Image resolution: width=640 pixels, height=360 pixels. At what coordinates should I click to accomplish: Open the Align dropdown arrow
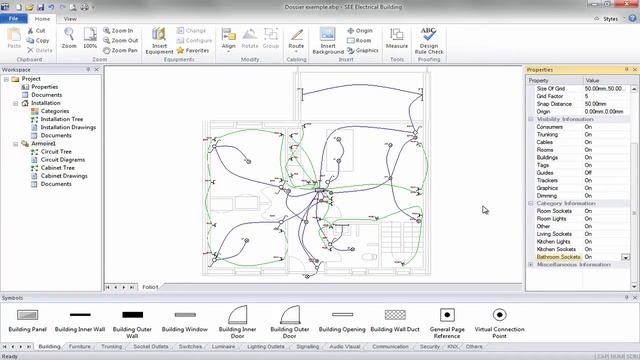(229, 52)
